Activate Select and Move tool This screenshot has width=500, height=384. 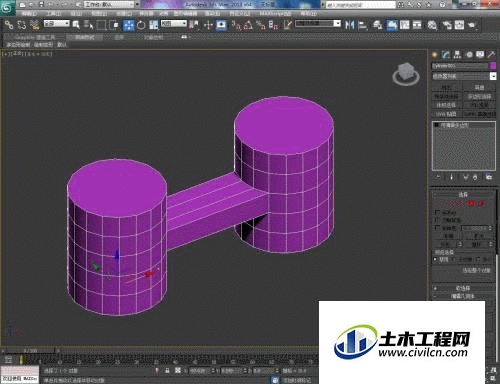[128, 25]
